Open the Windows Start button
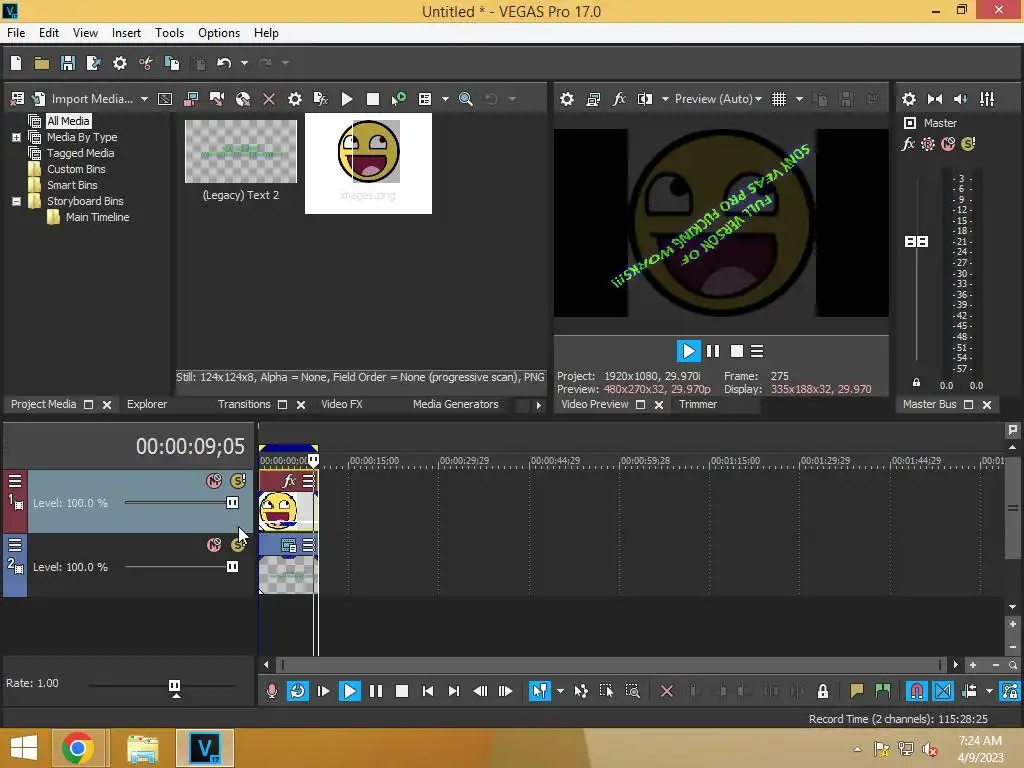The width and height of the screenshot is (1024, 768). (24, 748)
